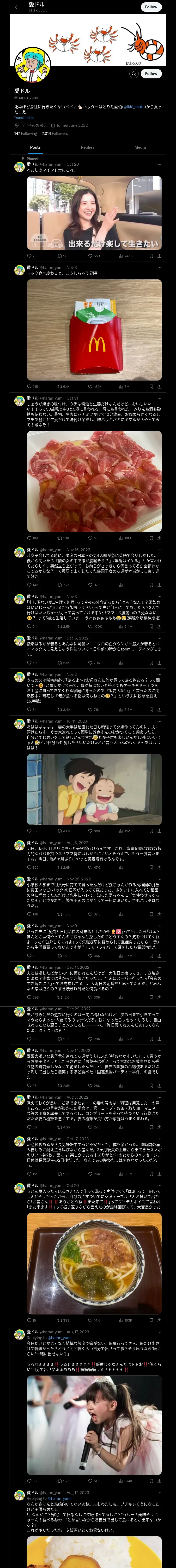Follow the account via profile Follow button
The width and height of the screenshot is (176, 1568).
pos(151,74)
